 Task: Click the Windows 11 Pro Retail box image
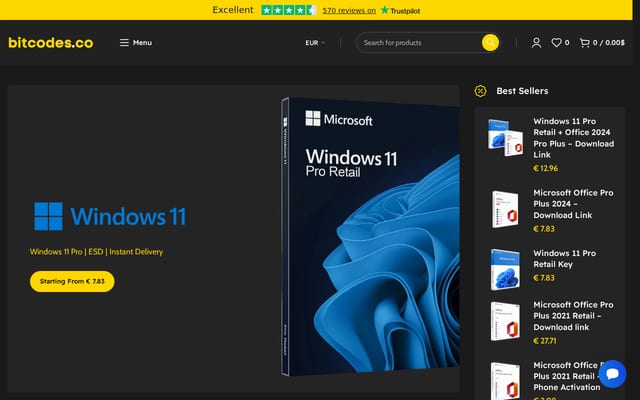tap(370, 237)
